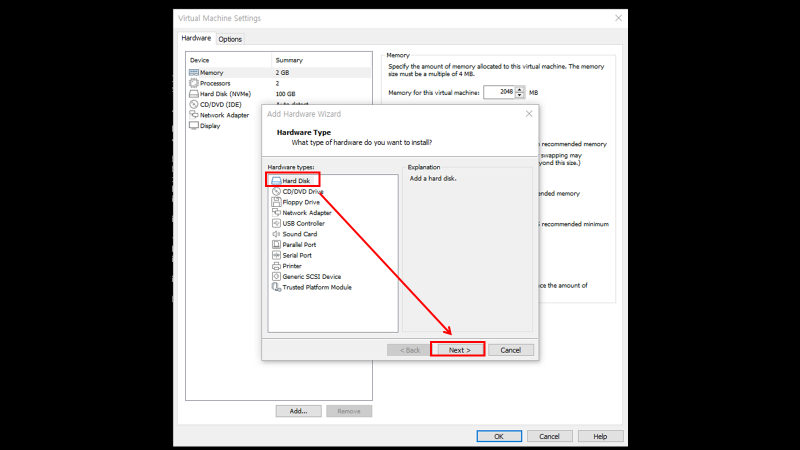Click the CD/DVD (IDE) disc icon

coord(193,105)
